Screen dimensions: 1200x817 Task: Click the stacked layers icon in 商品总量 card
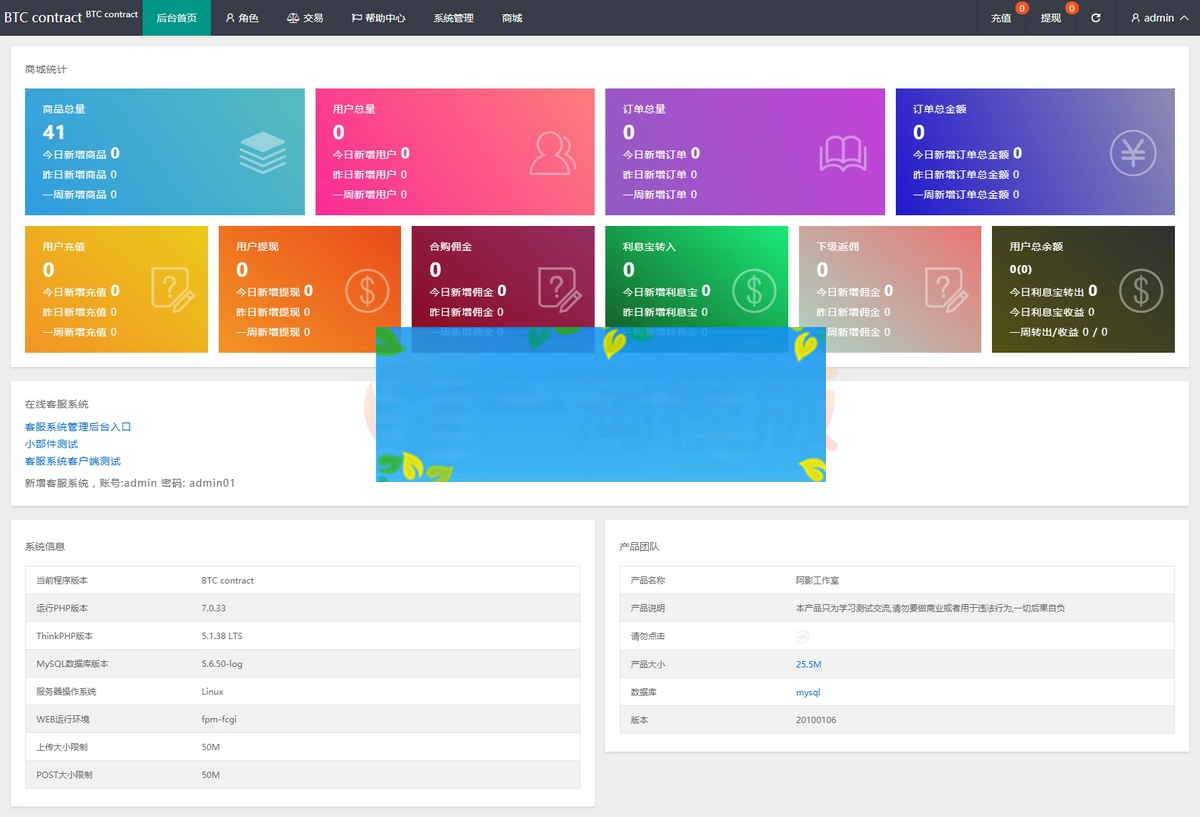(x=263, y=153)
